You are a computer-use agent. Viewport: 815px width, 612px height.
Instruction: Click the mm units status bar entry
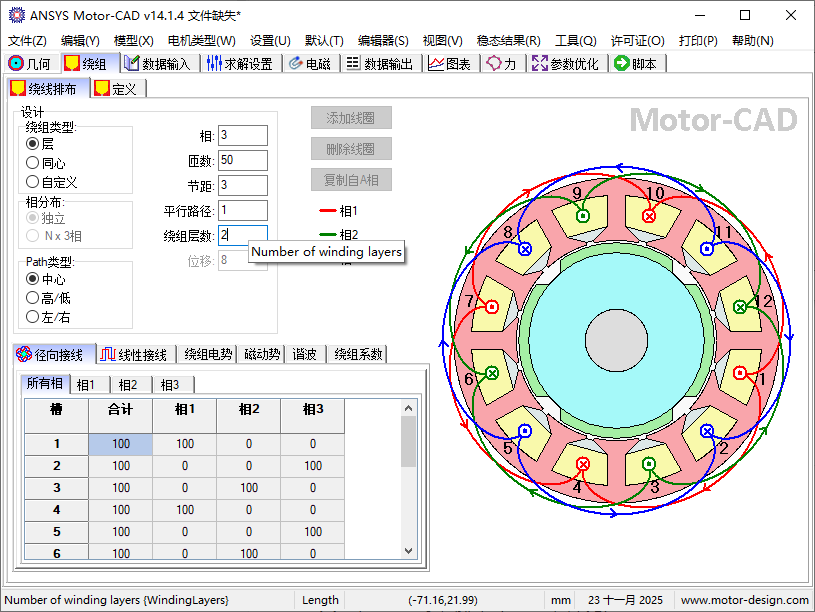(561, 600)
